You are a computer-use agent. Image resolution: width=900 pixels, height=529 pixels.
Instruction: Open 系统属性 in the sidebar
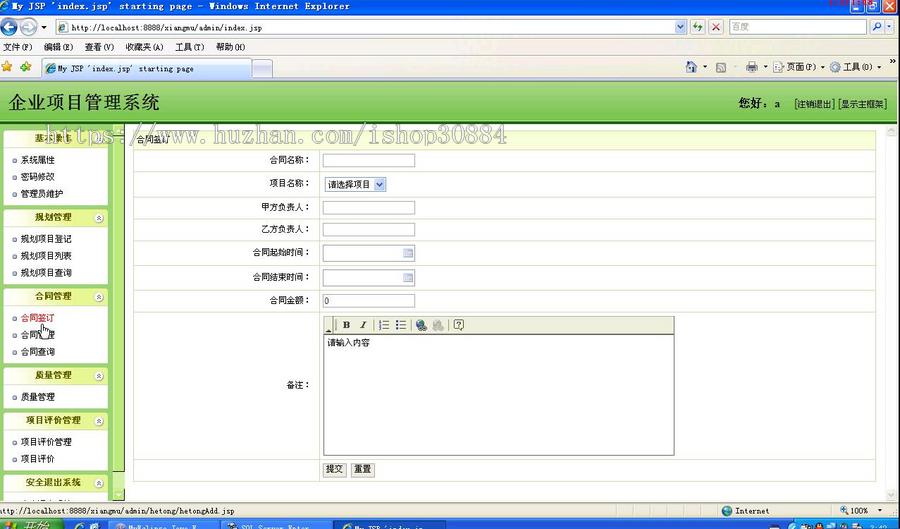(37, 160)
